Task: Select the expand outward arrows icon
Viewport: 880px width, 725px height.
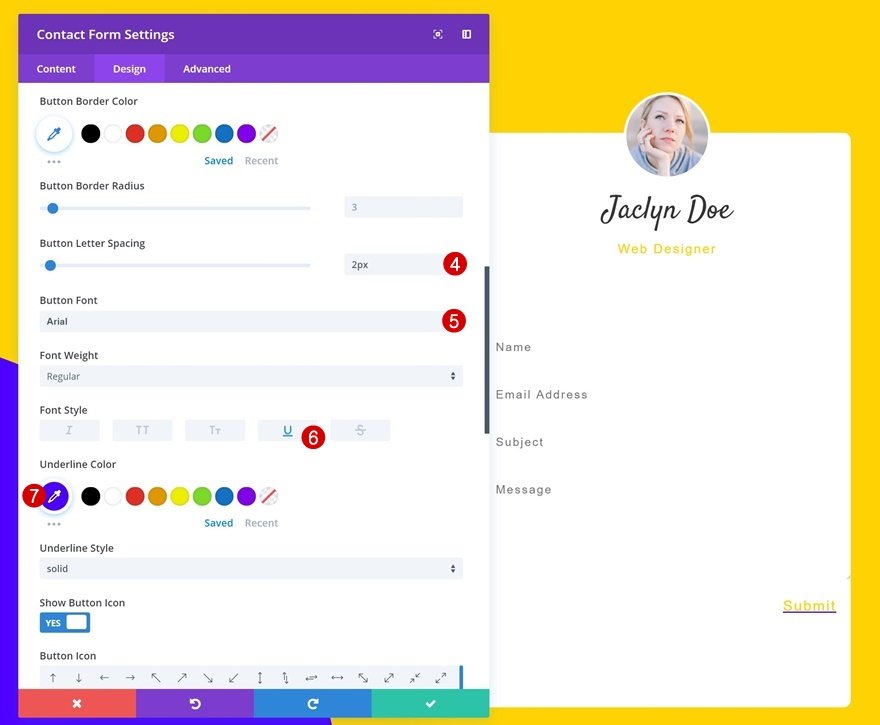Action: pos(441,678)
